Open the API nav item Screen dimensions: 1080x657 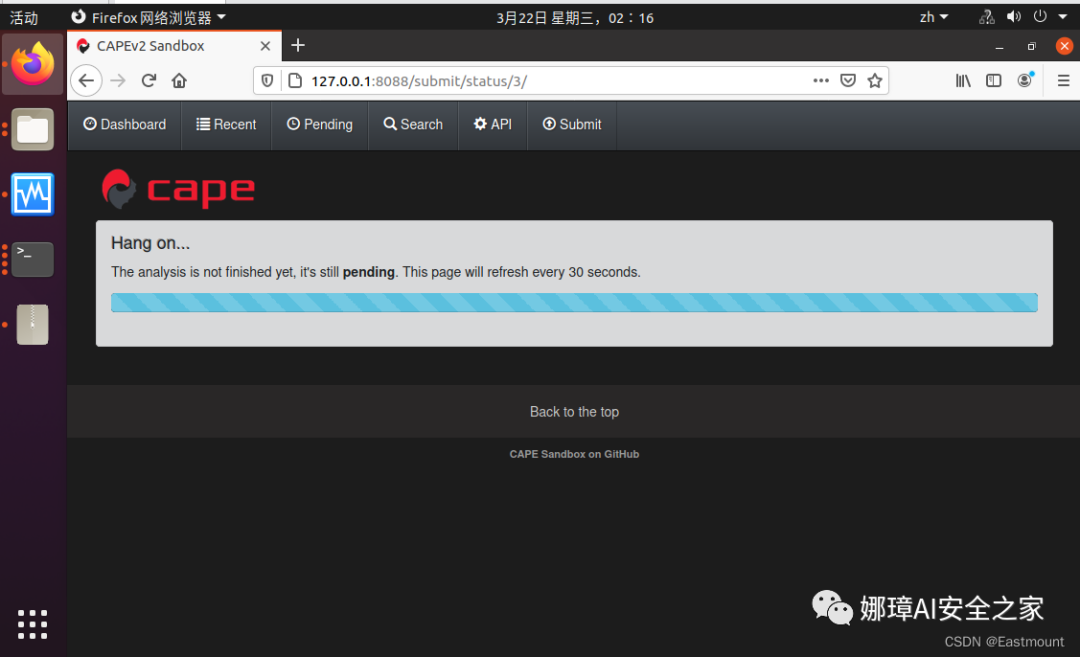click(x=492, y=125)
